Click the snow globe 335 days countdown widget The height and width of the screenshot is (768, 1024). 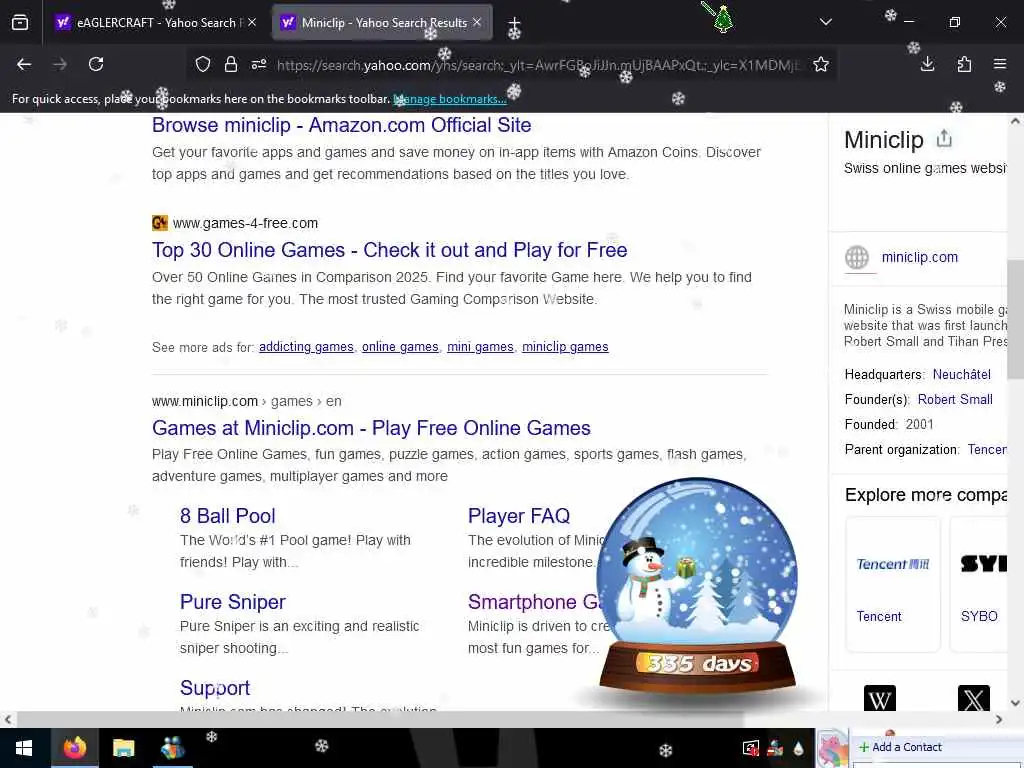pyautogui.click(x=697, y=584)
